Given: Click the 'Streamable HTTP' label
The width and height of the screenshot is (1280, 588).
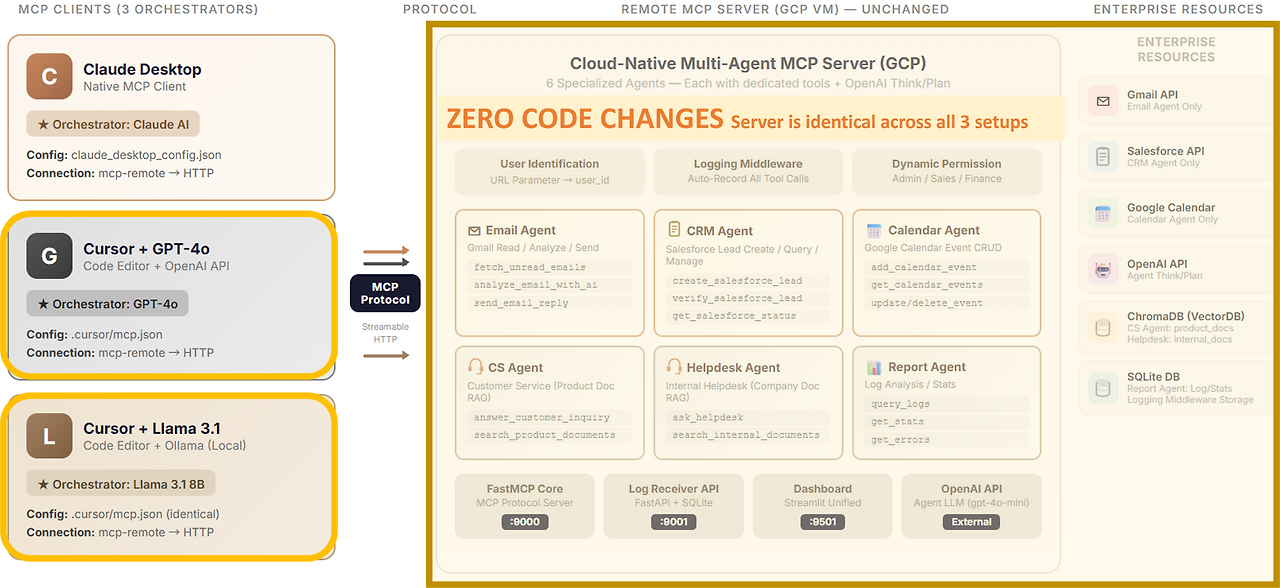Looking at the screenshot, I should (x=385, y=333).
